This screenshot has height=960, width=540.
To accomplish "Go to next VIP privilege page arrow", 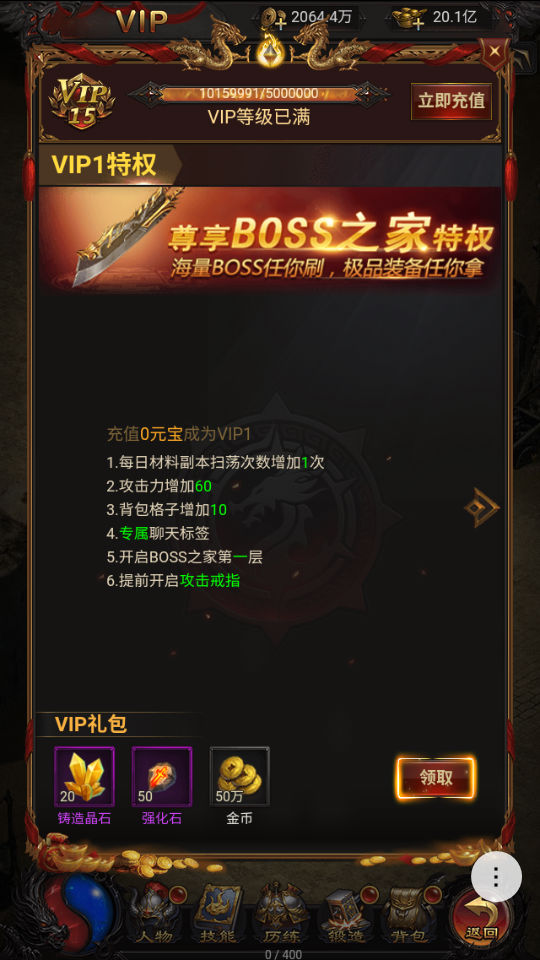I will click(482, 507).
